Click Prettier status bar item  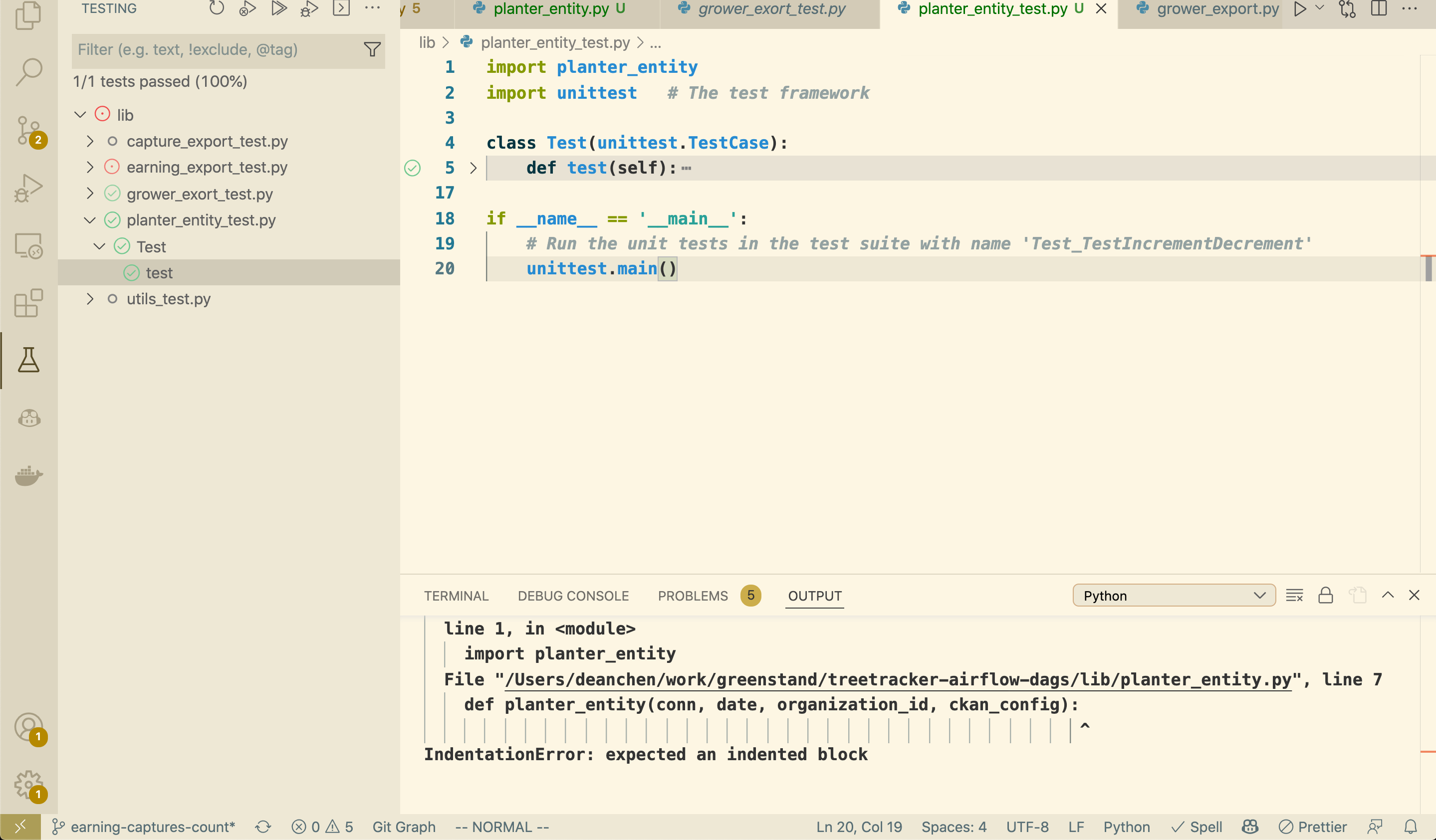pyautogui.click(x=1312, y=827)
